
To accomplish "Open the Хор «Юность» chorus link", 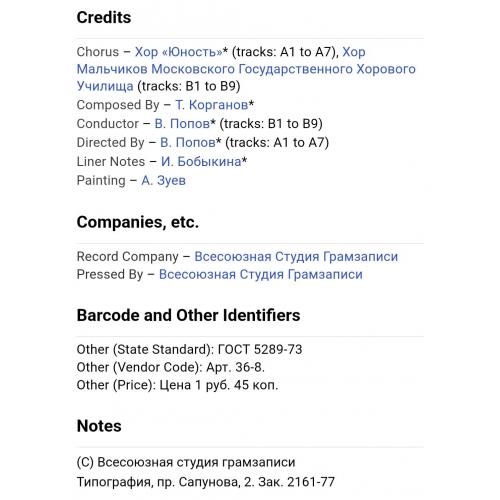I will [178, 52].
